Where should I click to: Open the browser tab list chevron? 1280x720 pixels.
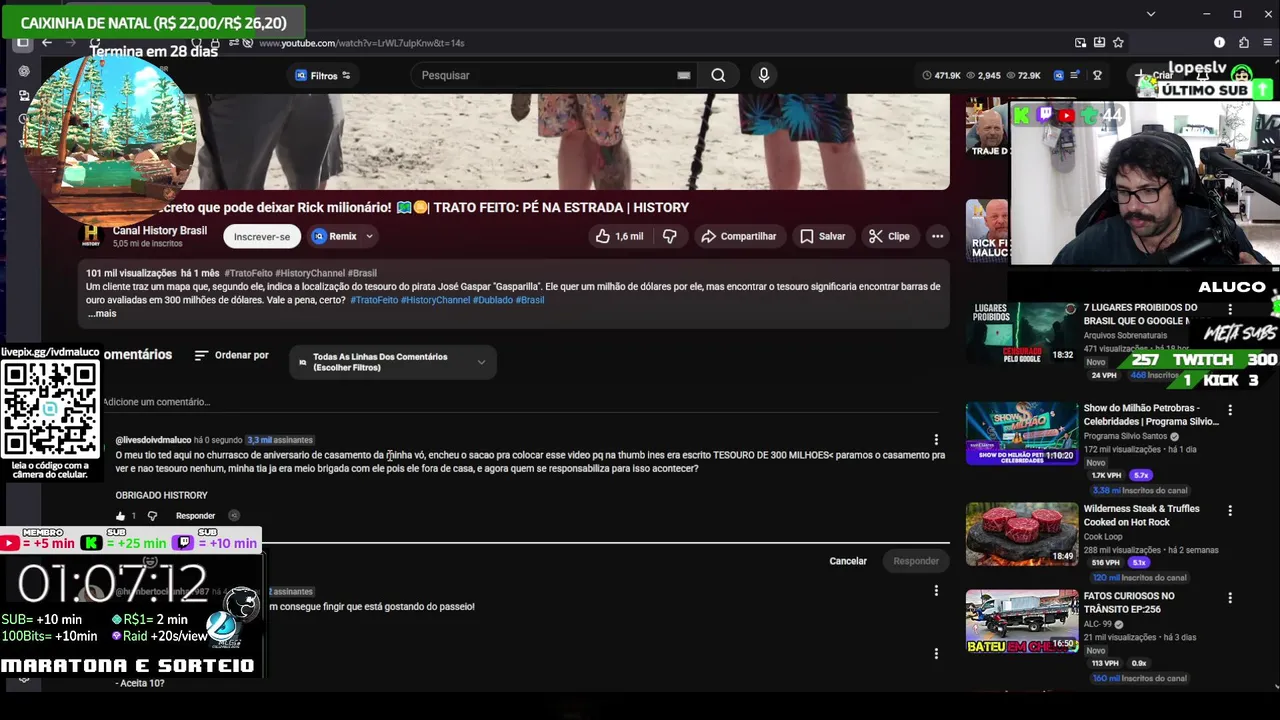(1150, 14)
